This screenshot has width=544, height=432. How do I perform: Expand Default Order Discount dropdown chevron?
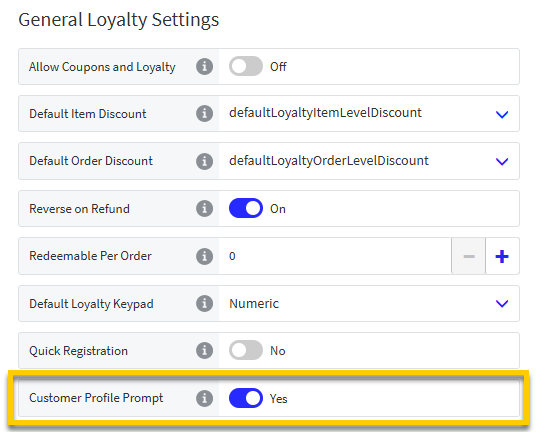[502, 161]
